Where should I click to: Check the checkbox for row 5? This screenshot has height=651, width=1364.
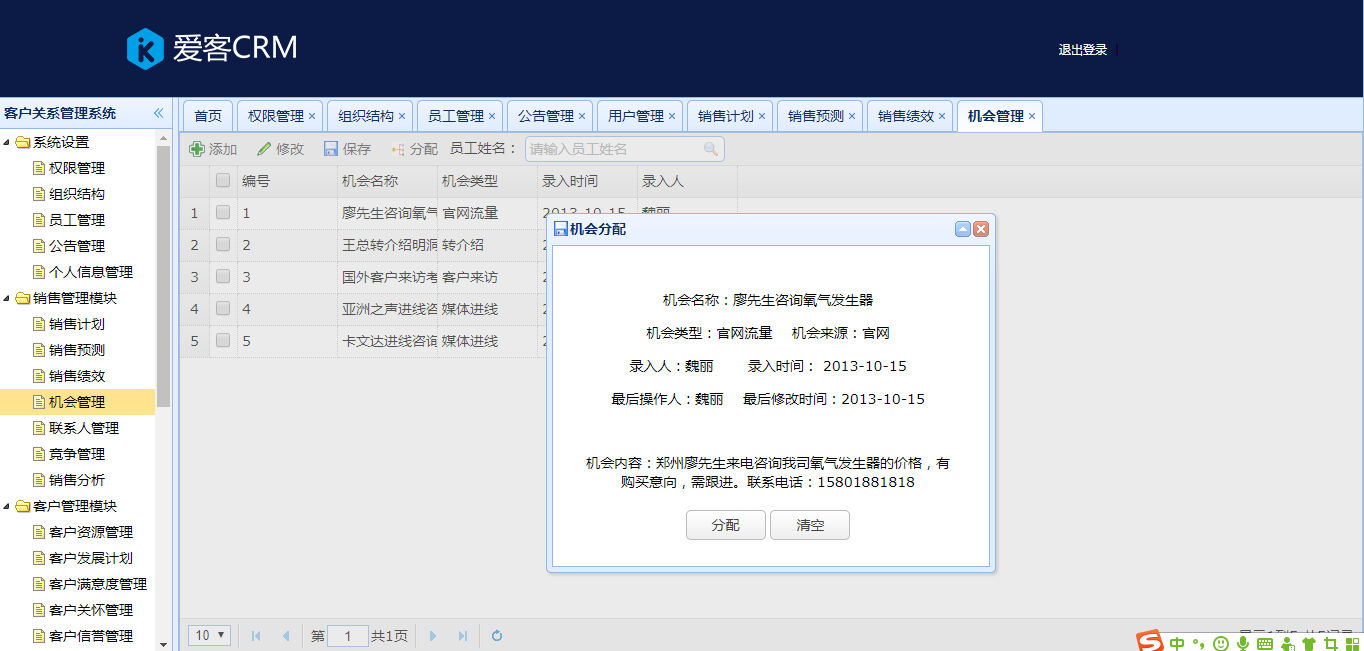223,341
